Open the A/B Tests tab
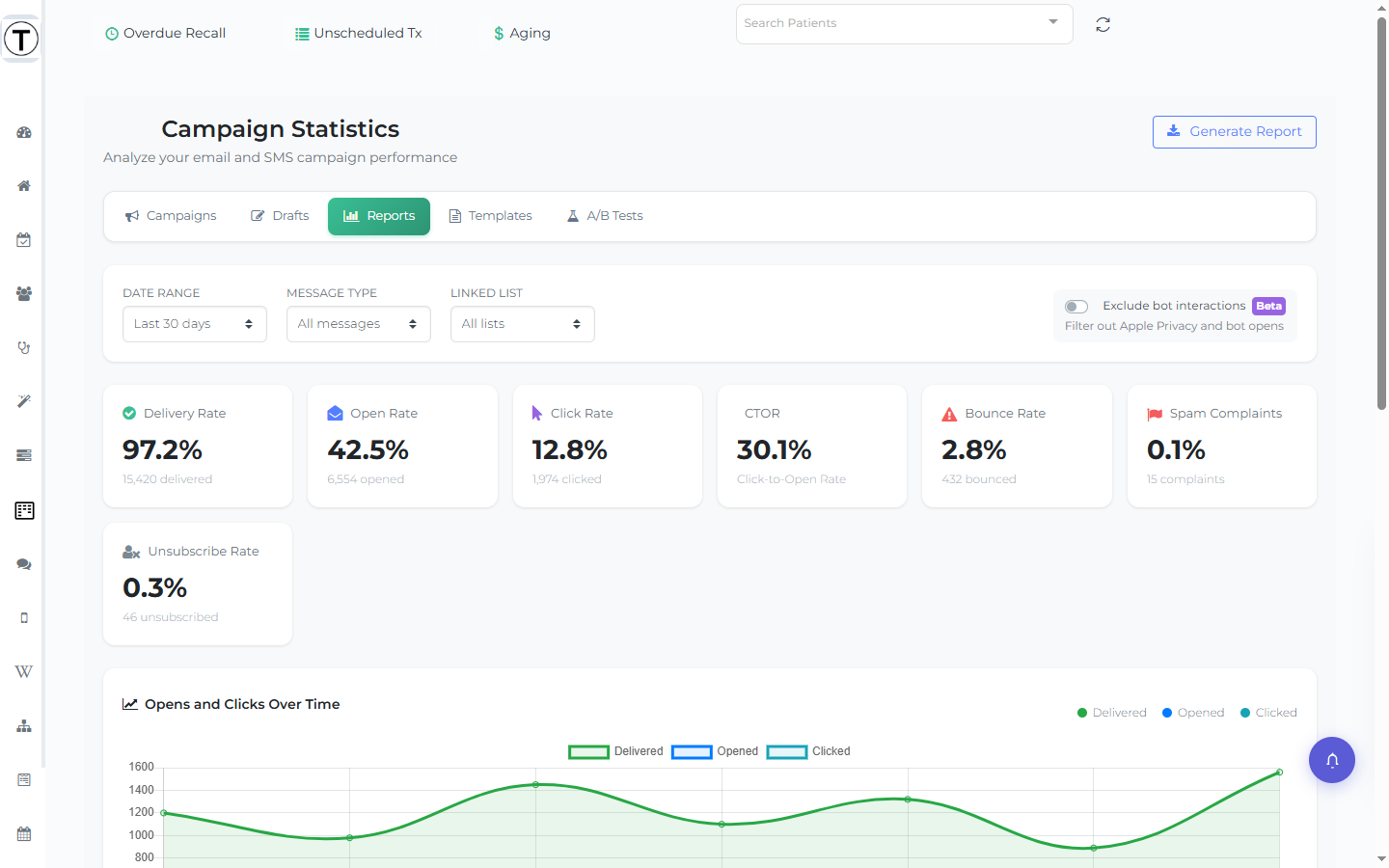The width and height of the screenshot is (1389, 868). point(605,216)
